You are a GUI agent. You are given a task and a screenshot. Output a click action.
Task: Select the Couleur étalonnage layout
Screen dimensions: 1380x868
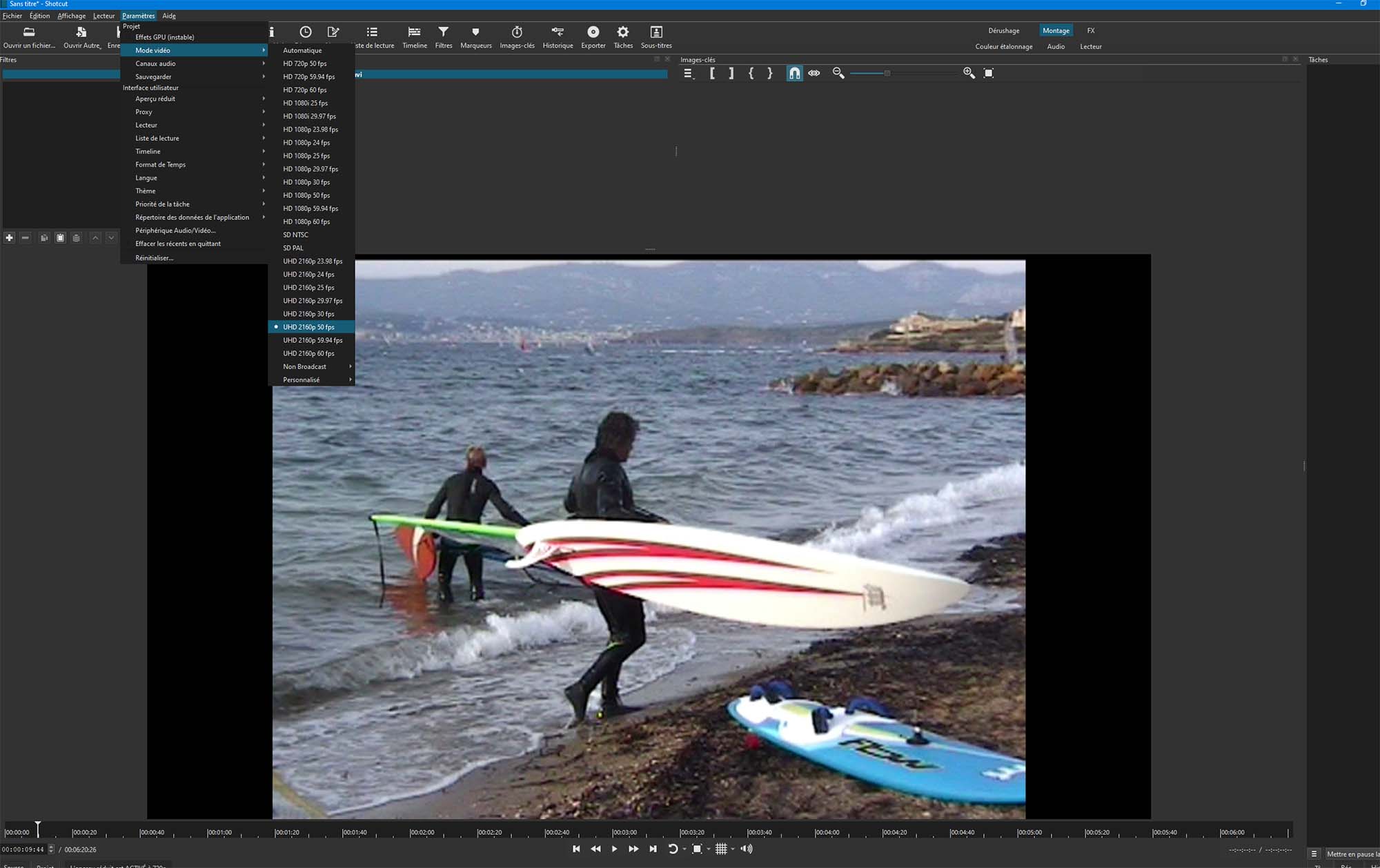coord(1003,47)
